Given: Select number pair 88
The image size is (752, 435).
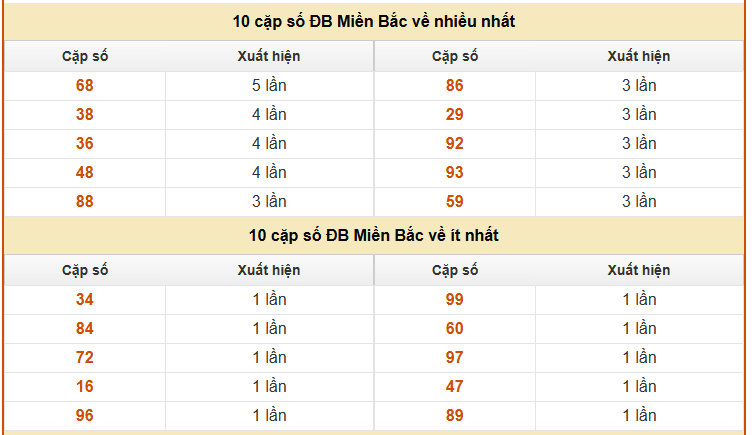Looking at the screenshot, I should coord(85,202).
